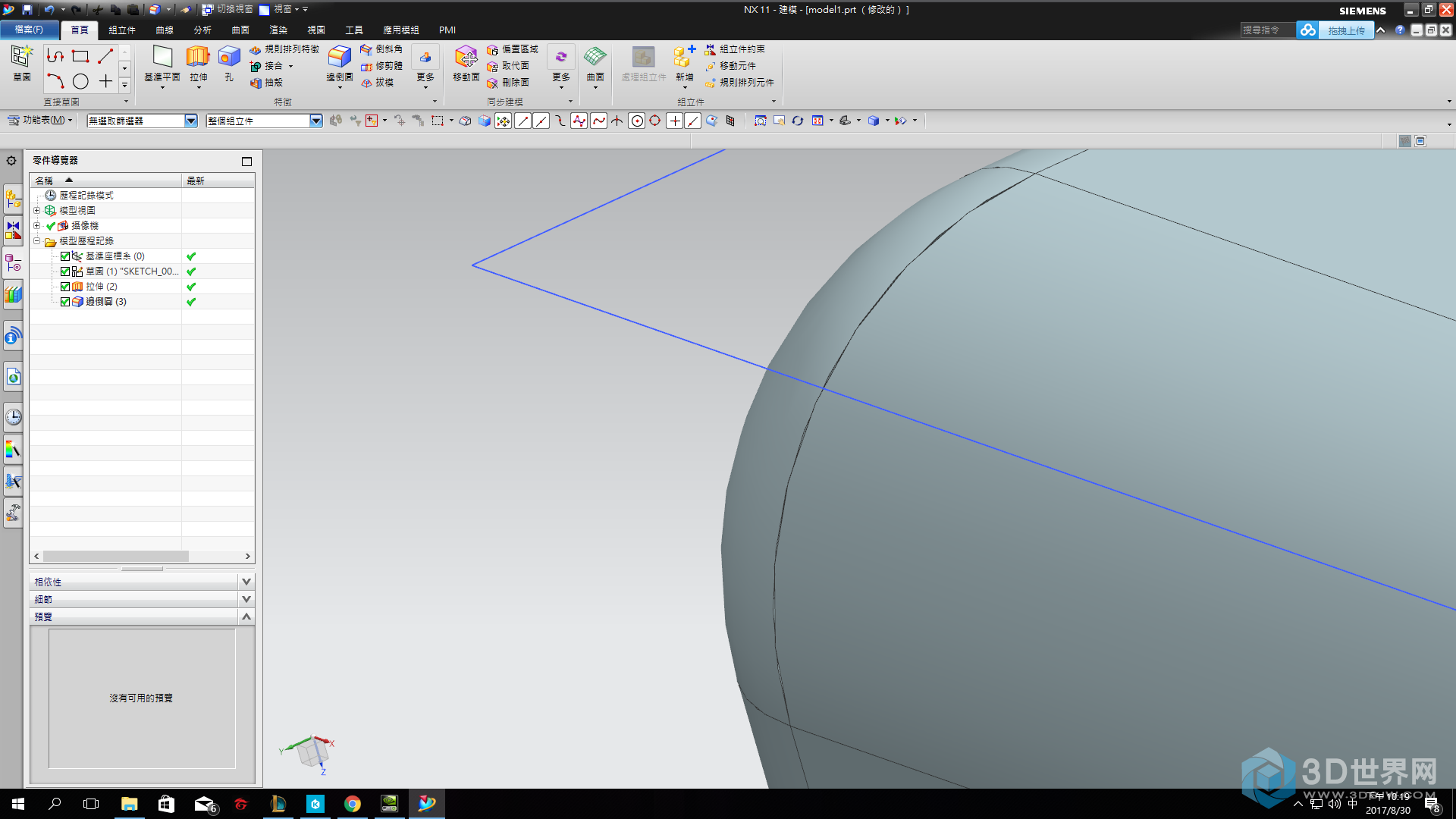Uncheck the 草圖 (1) SKETCH checkbox

pos(65,271)
